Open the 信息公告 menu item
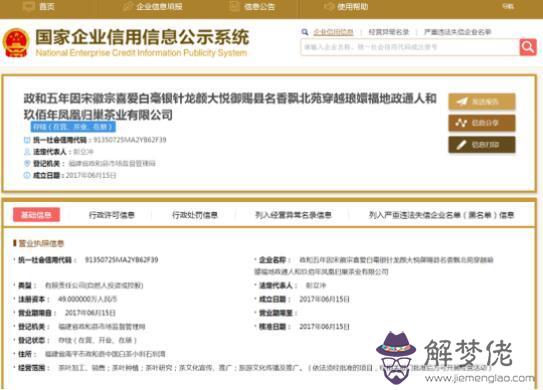The height and width of the screenshot is (390, 543). point(259,6)
